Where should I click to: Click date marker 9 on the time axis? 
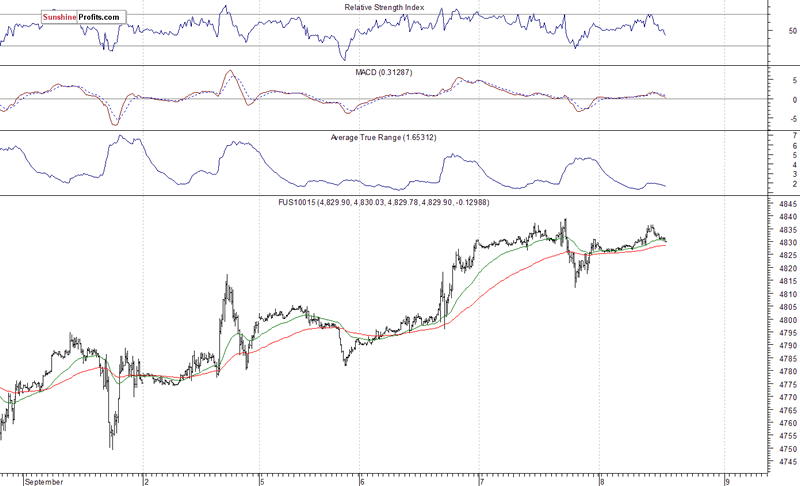point(725,480)
